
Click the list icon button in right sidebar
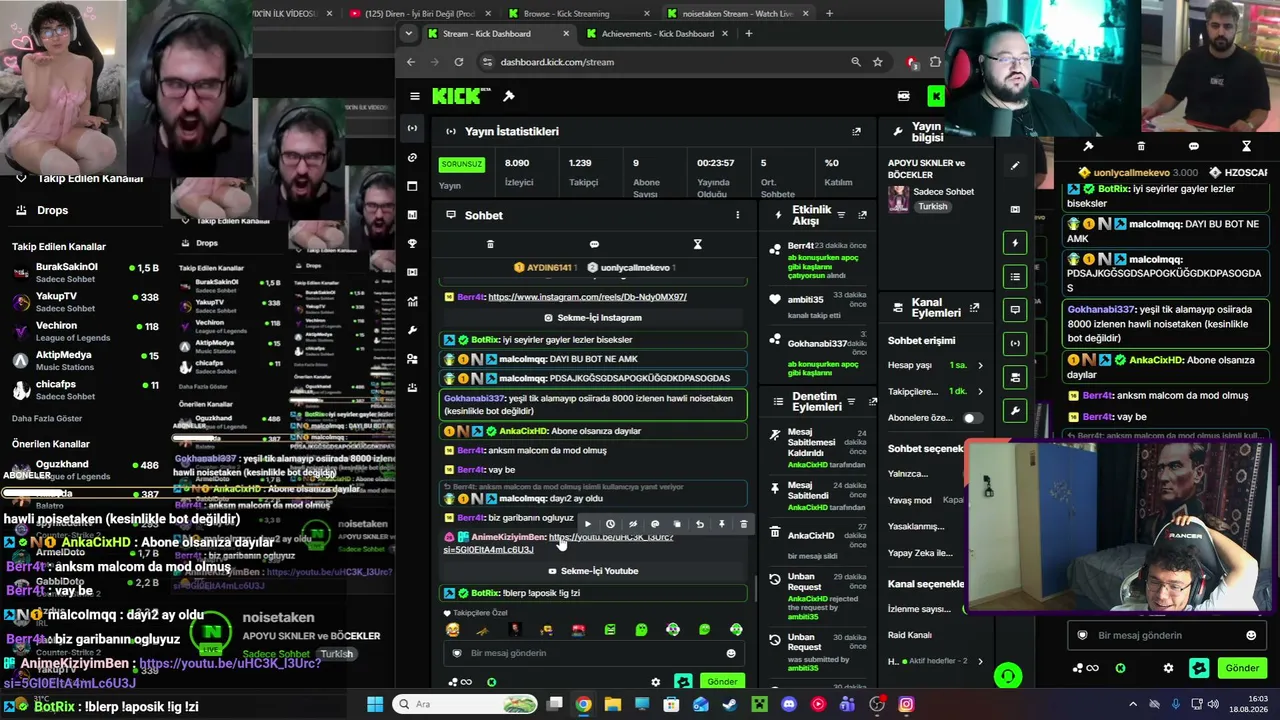(1015, 277)
